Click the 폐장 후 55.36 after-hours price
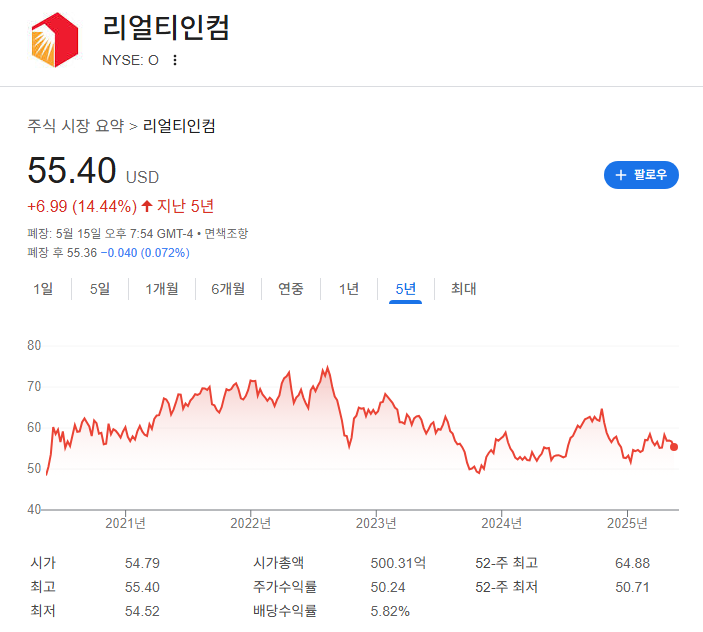Image resolution: width=703 pixels, height=632 pixels. 62,253
